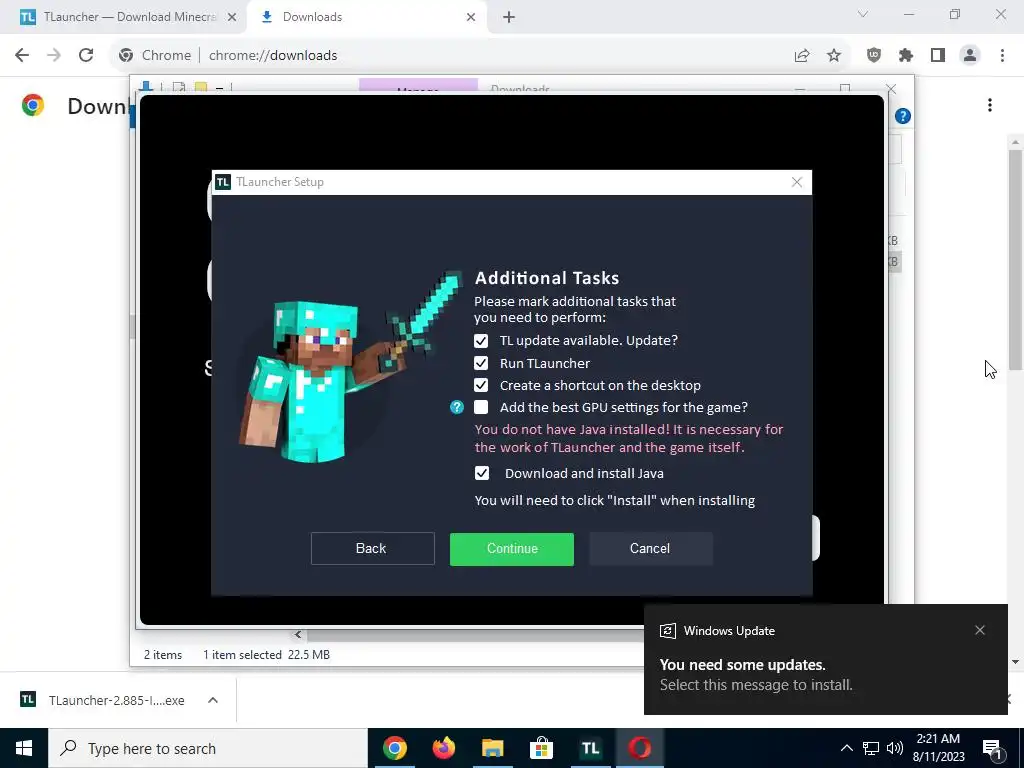This screenshot has width=1024, height=768.
Task: Show hidden system tray icons
Action: coord(846,748)
